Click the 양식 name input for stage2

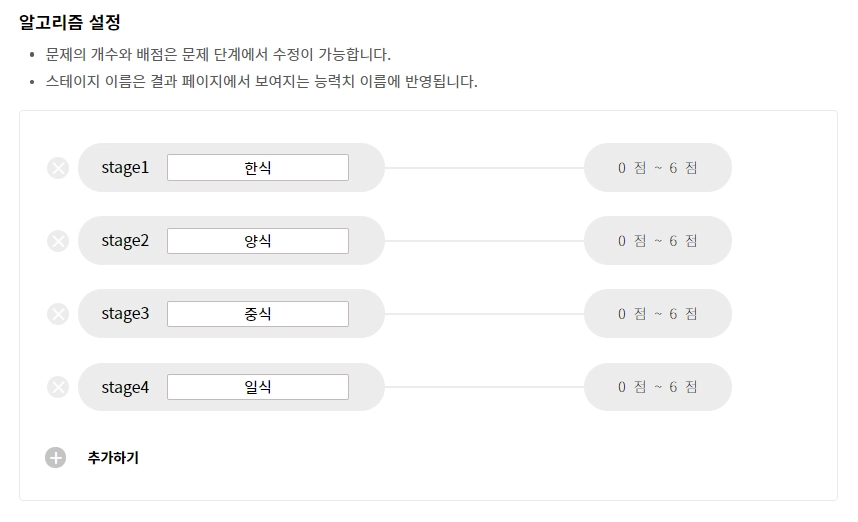coord(258,241)
